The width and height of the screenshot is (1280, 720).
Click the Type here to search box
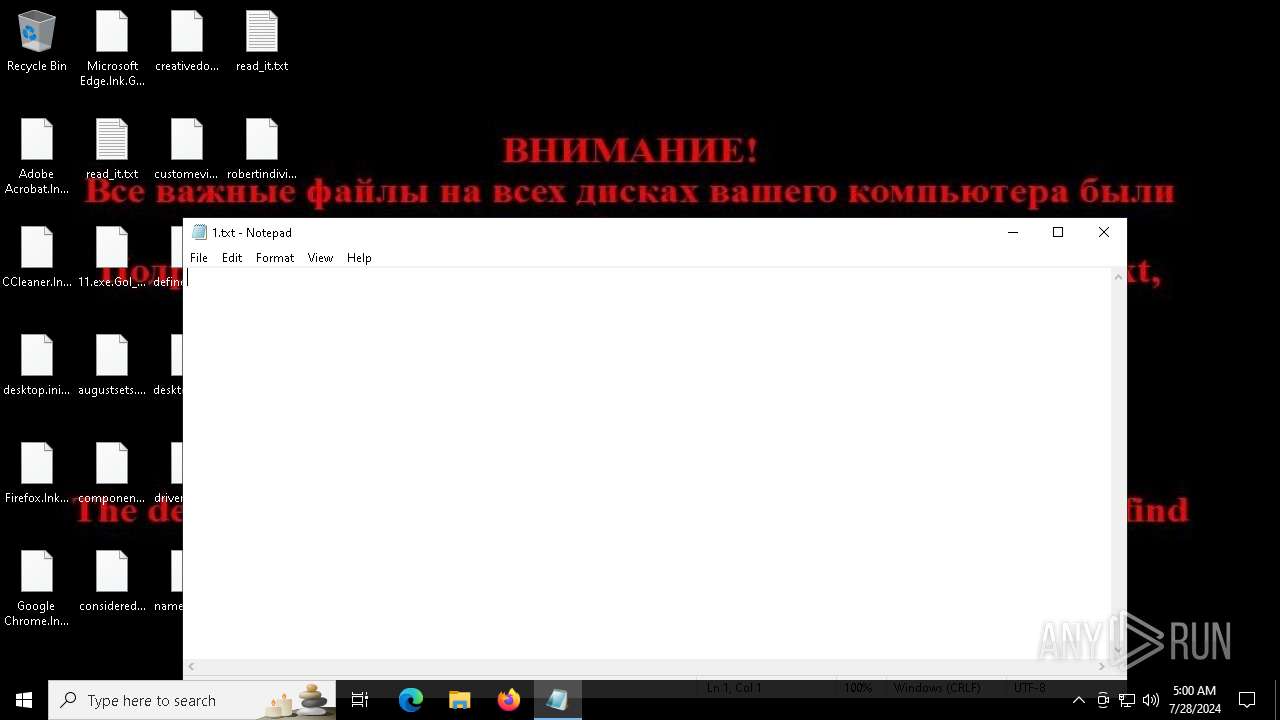point(192,700)
